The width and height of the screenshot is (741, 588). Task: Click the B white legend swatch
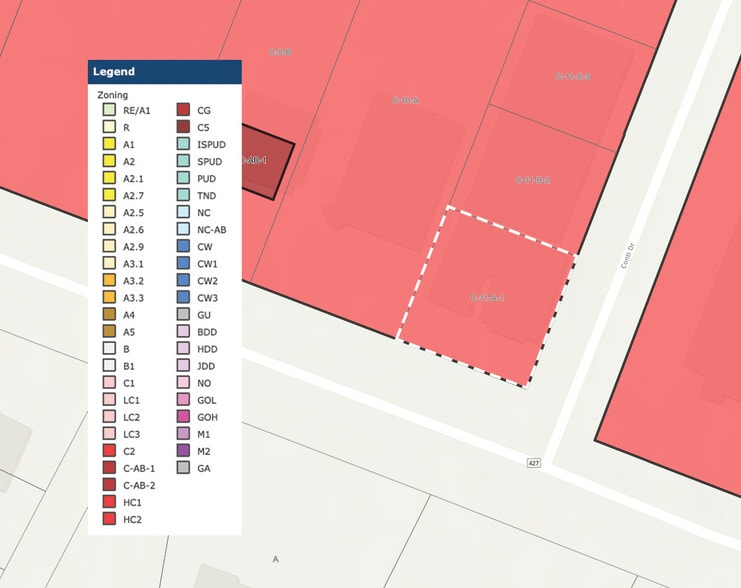click(x=109, y=349)
